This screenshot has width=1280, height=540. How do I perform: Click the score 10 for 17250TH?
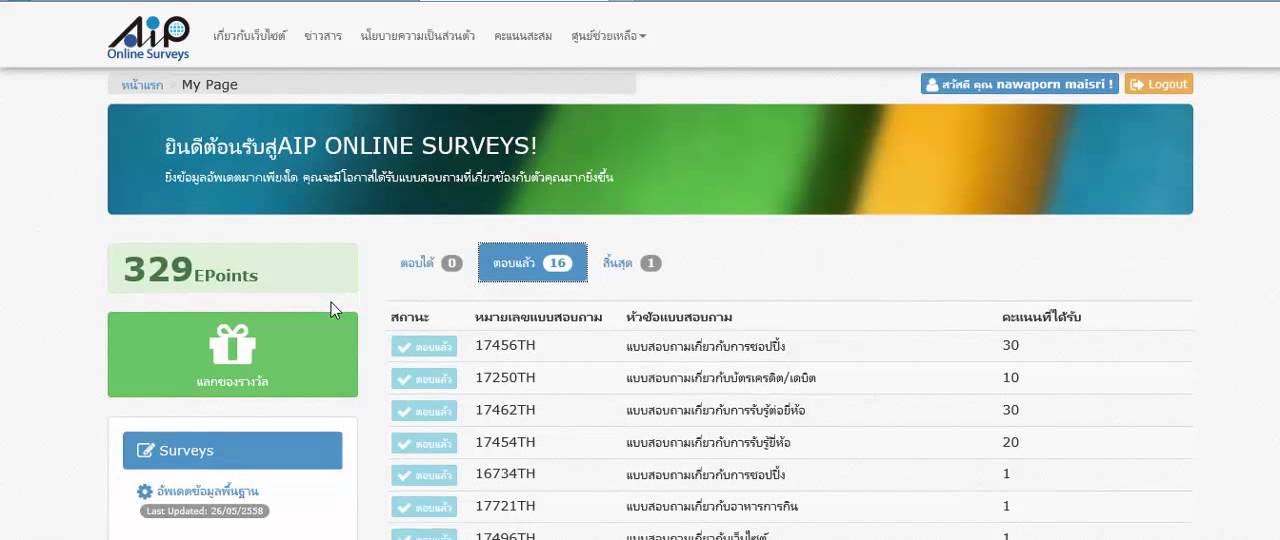pyautogui.click(x=1010, y=378)
